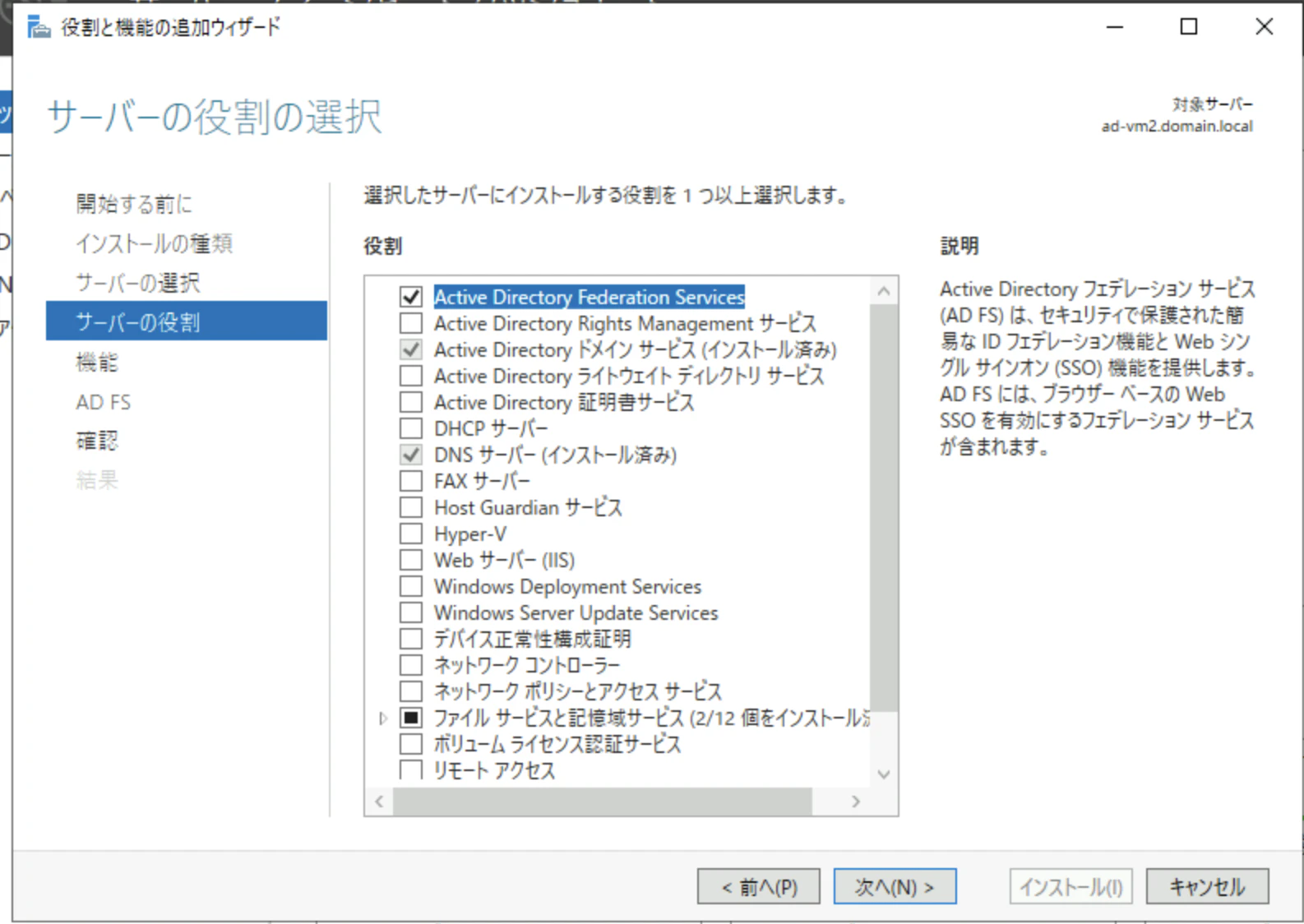Viewport: 1304px width, 924px height.
Task: Go to サーバーの選択 step
Action: tap(138, 283)
